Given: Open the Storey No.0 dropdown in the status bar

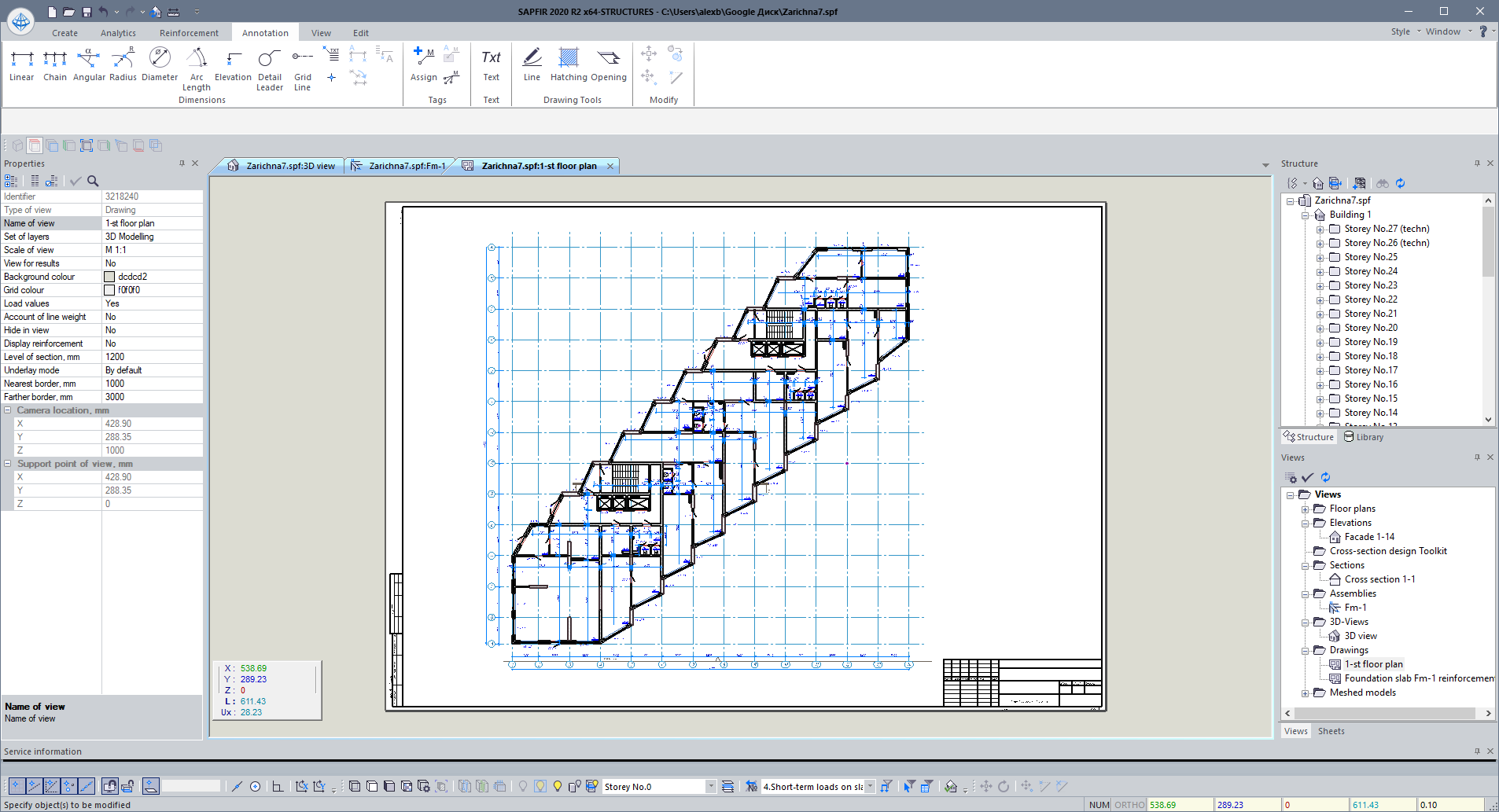Looking at the screenshot, I should click(710, 786).
